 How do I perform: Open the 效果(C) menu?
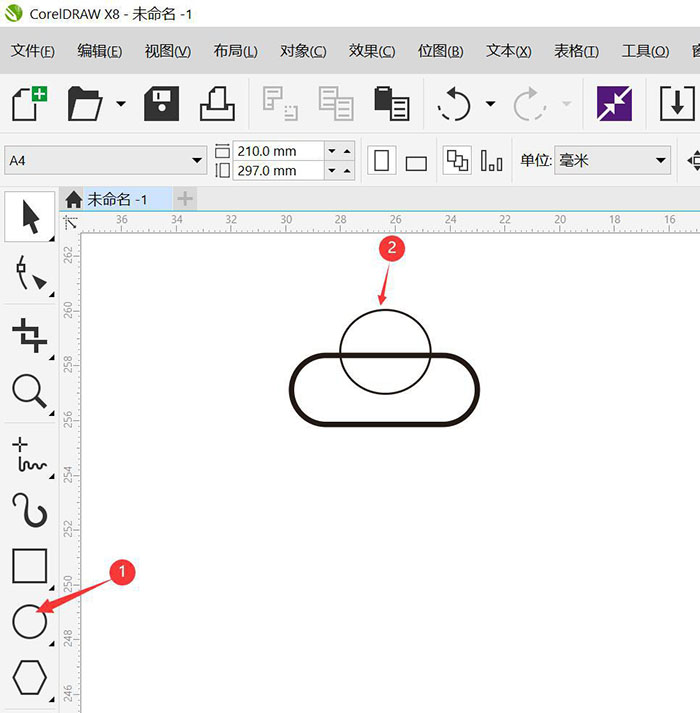[x=371, y=51]
